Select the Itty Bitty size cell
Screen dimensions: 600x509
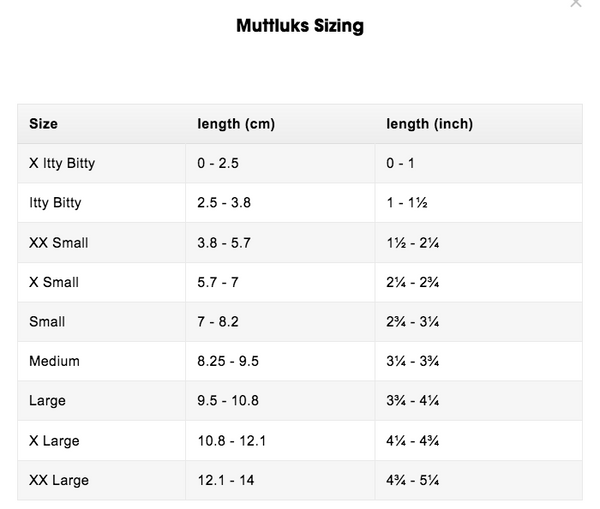[101, 203]
